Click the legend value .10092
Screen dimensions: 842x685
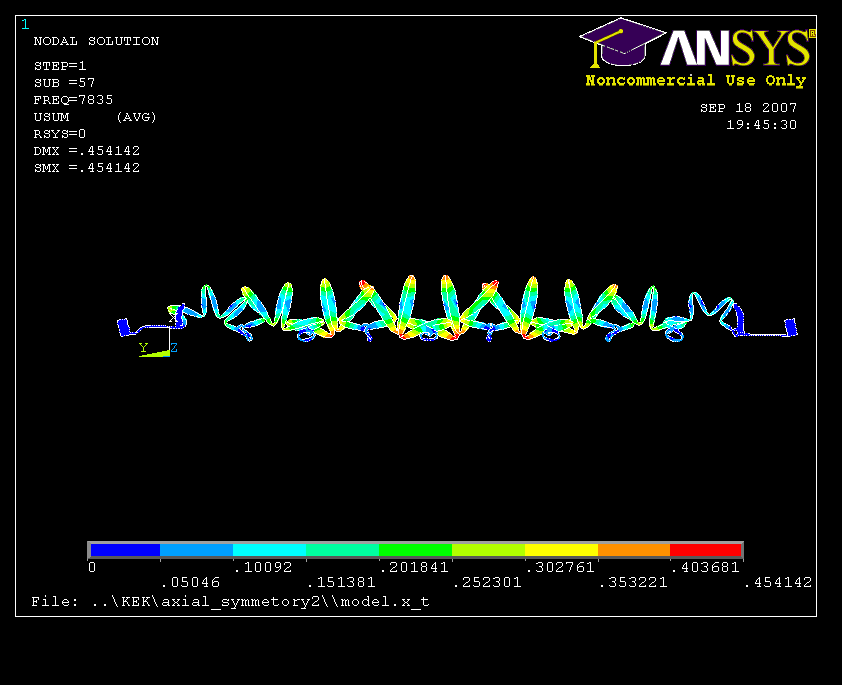pyautogui.click(x=263, y=567)
